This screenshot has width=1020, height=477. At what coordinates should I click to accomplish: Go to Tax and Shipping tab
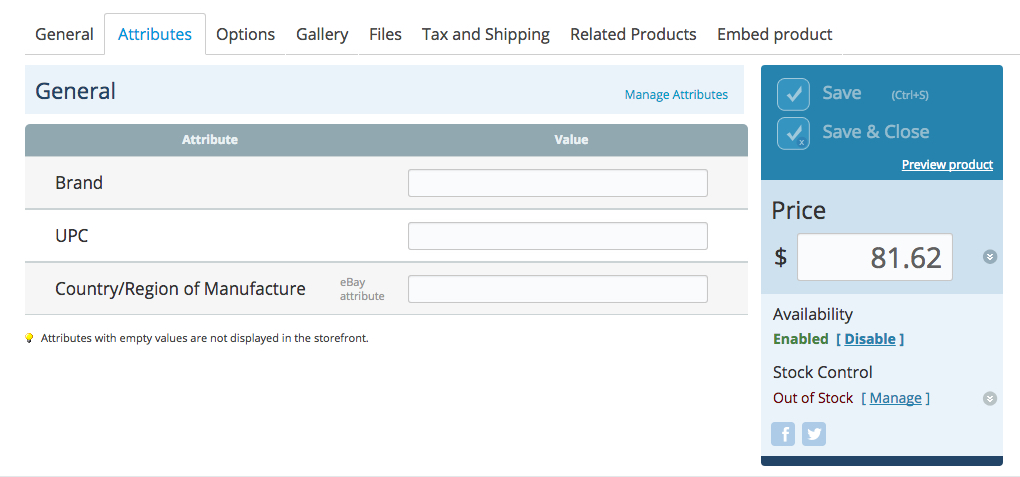(x=485, y=34)
